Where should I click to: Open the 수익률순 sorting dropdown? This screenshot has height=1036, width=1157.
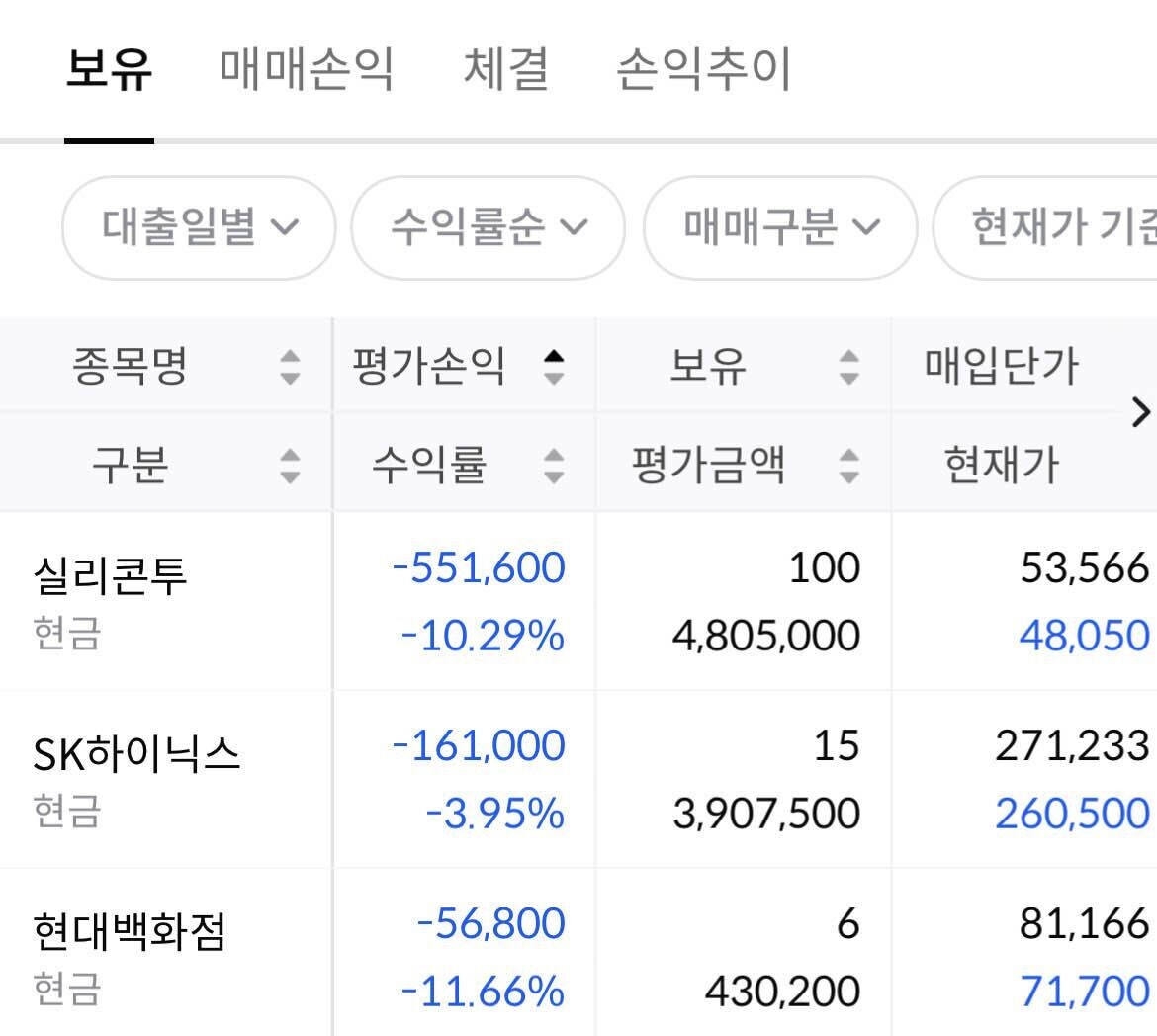[x=487, y=227]
